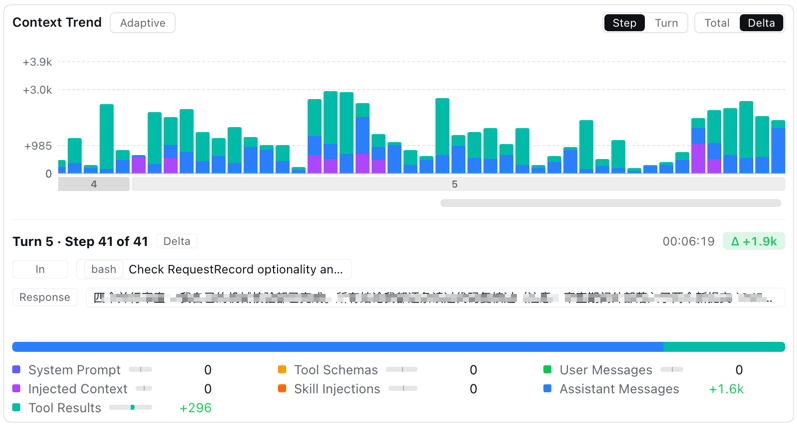The width and height of the screenshot is (797, 429).
Task: Select turn 4 segment under chart
Action: point(94,184)
